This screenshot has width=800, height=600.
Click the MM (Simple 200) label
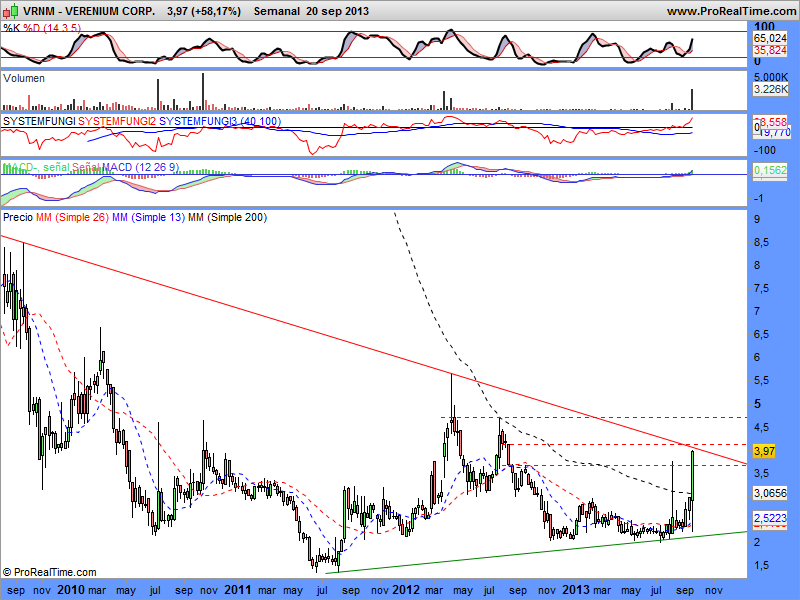(x=227, y=217)
